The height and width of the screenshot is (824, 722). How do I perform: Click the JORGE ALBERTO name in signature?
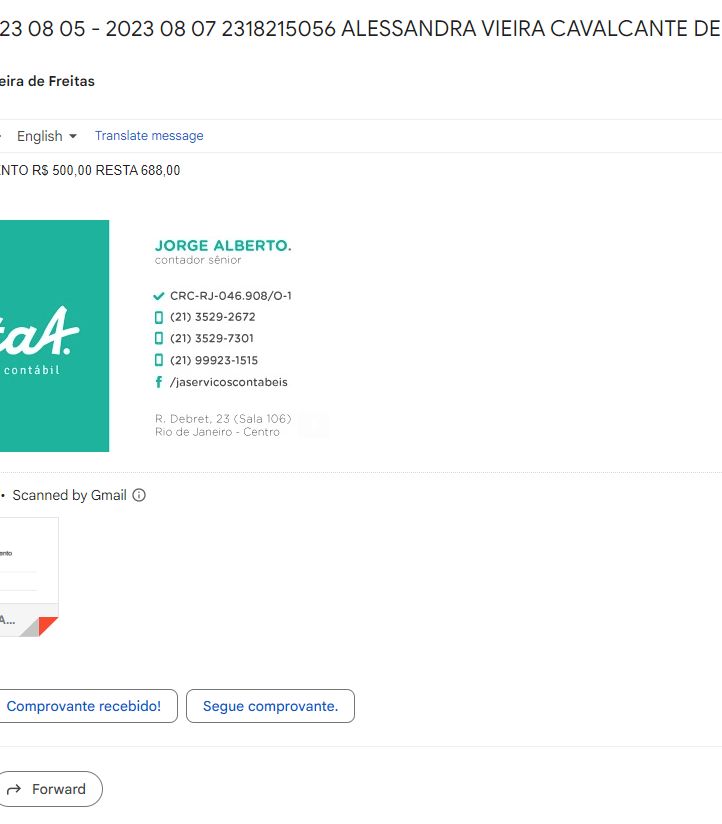tap(223, 245)
